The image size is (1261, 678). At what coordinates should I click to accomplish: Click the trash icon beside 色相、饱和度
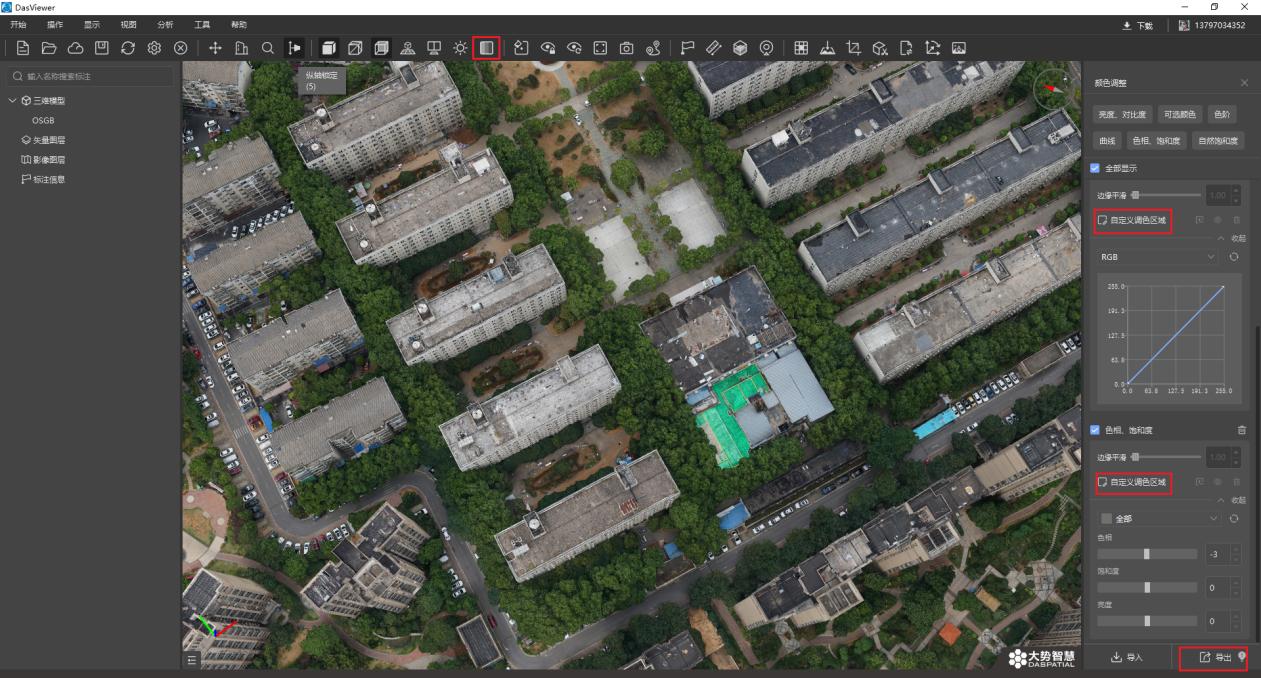(x=1242, y=430)
